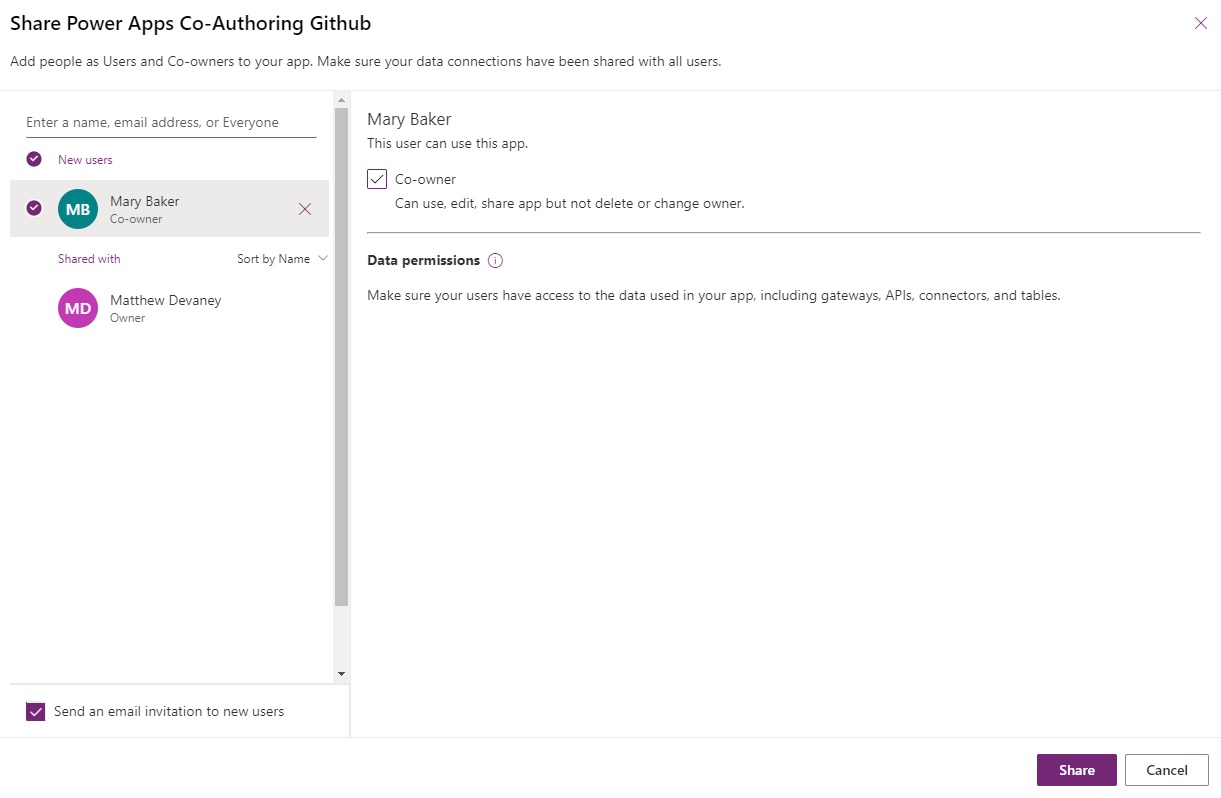Image resolution: width=1221 pixels, height=798 pixels.
Task: Open the Data permissions info icon
Action: (x=495, y=260)
